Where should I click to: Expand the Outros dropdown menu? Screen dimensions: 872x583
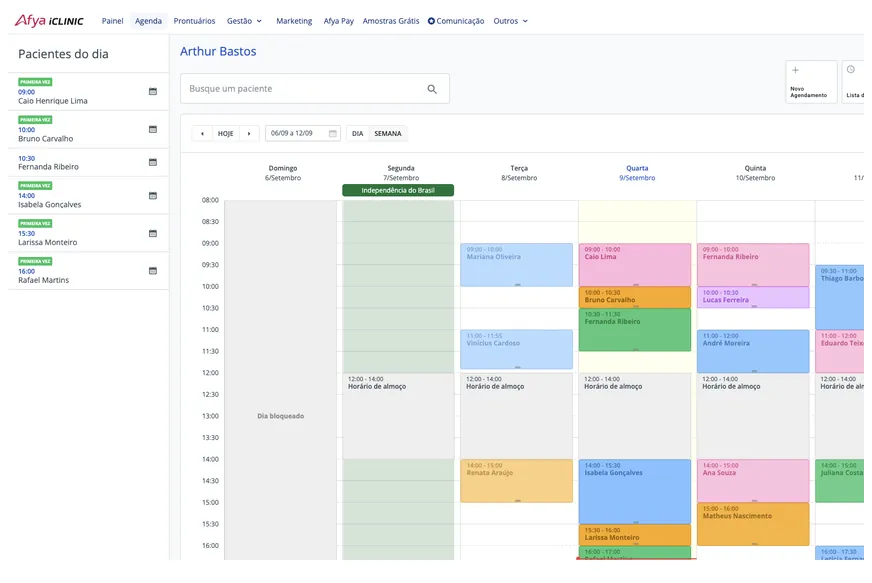pos(511,21)
